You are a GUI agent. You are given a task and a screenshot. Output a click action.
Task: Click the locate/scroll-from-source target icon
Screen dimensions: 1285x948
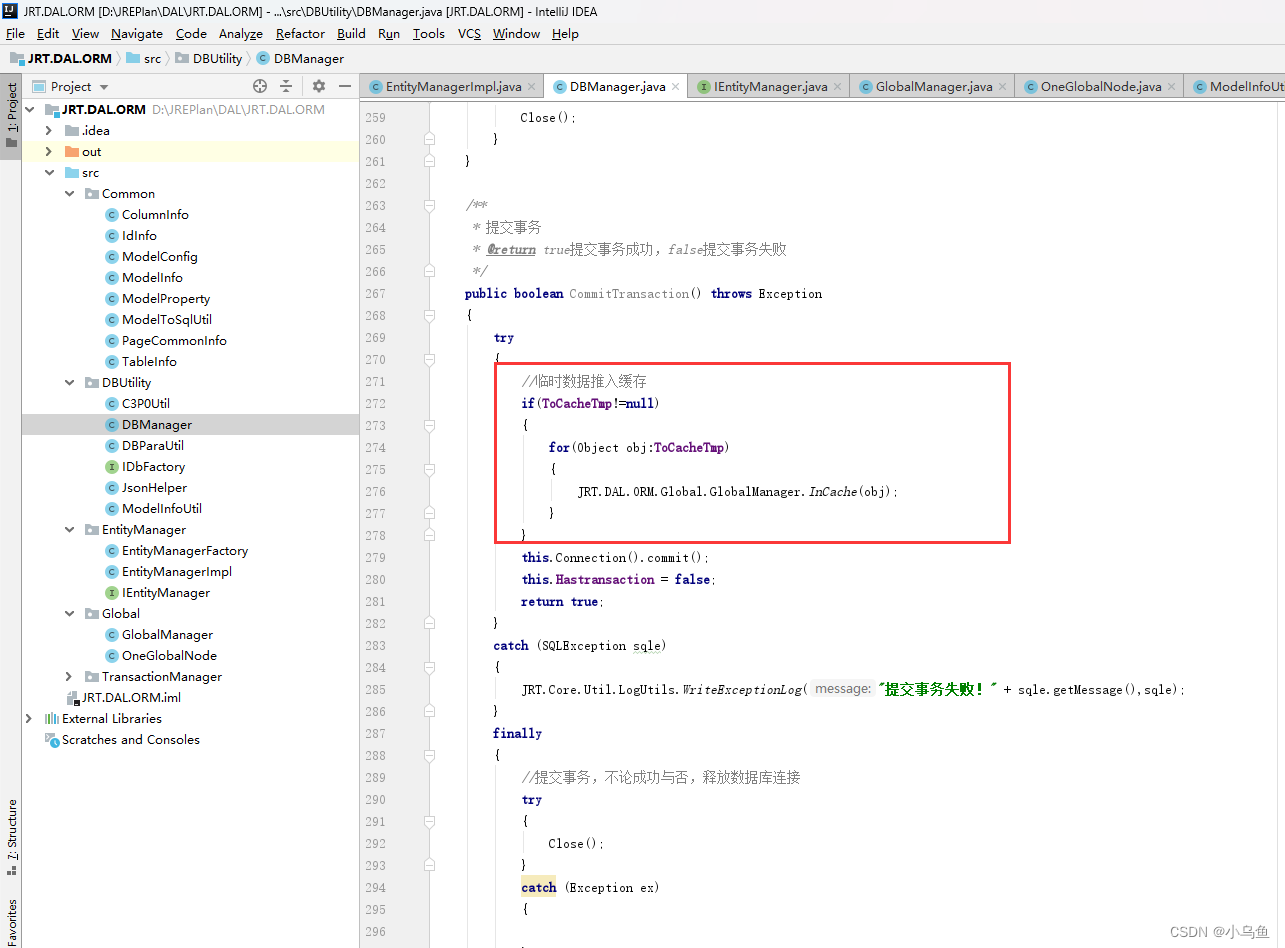point(260,86)
